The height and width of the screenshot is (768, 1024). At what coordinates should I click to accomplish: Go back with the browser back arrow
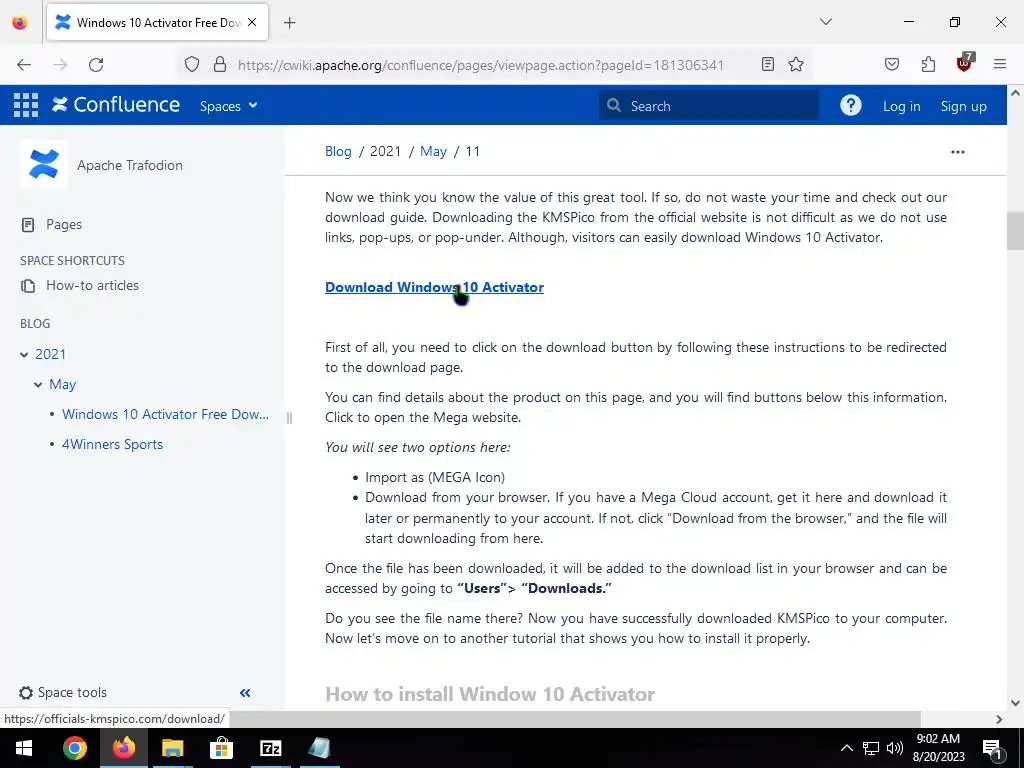(24, 65)
